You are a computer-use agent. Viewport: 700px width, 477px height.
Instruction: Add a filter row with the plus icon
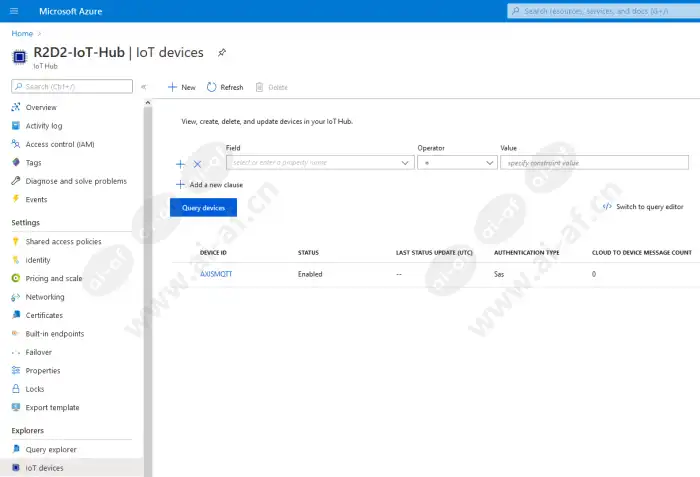180,164
